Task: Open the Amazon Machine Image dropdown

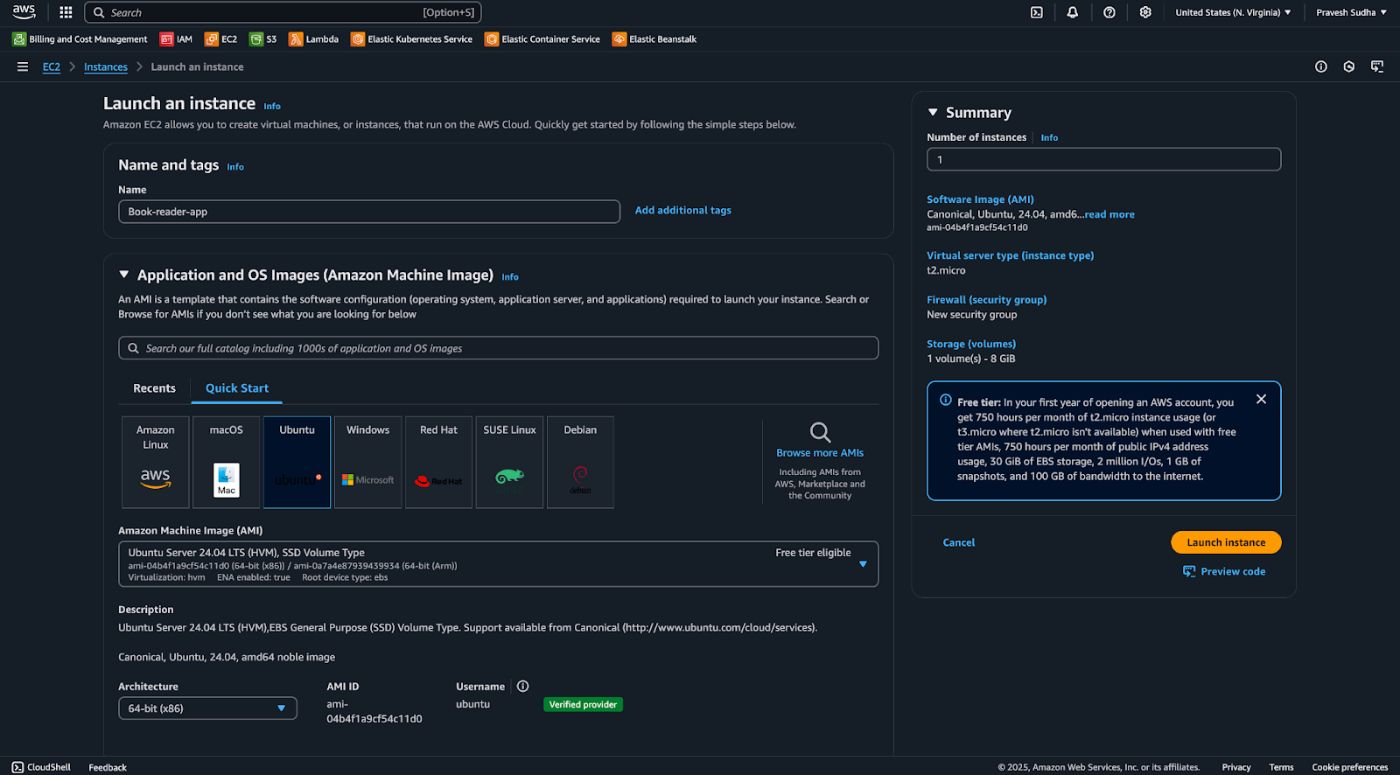Action: point(498,564)
